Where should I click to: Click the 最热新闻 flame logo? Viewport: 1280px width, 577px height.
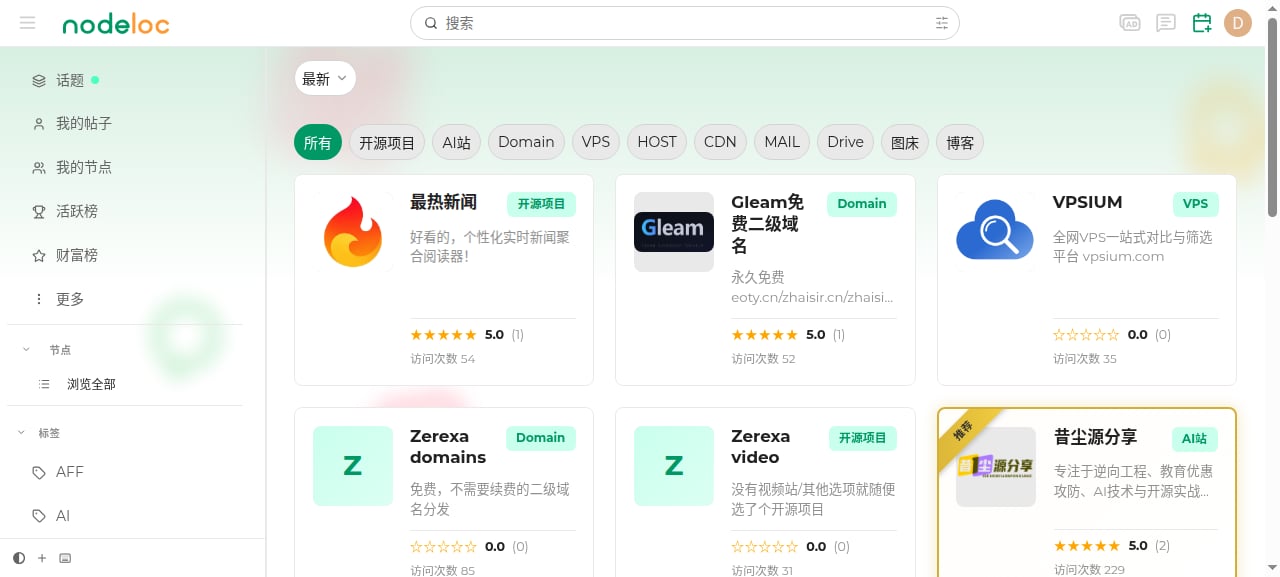click(x=353, y=232)
